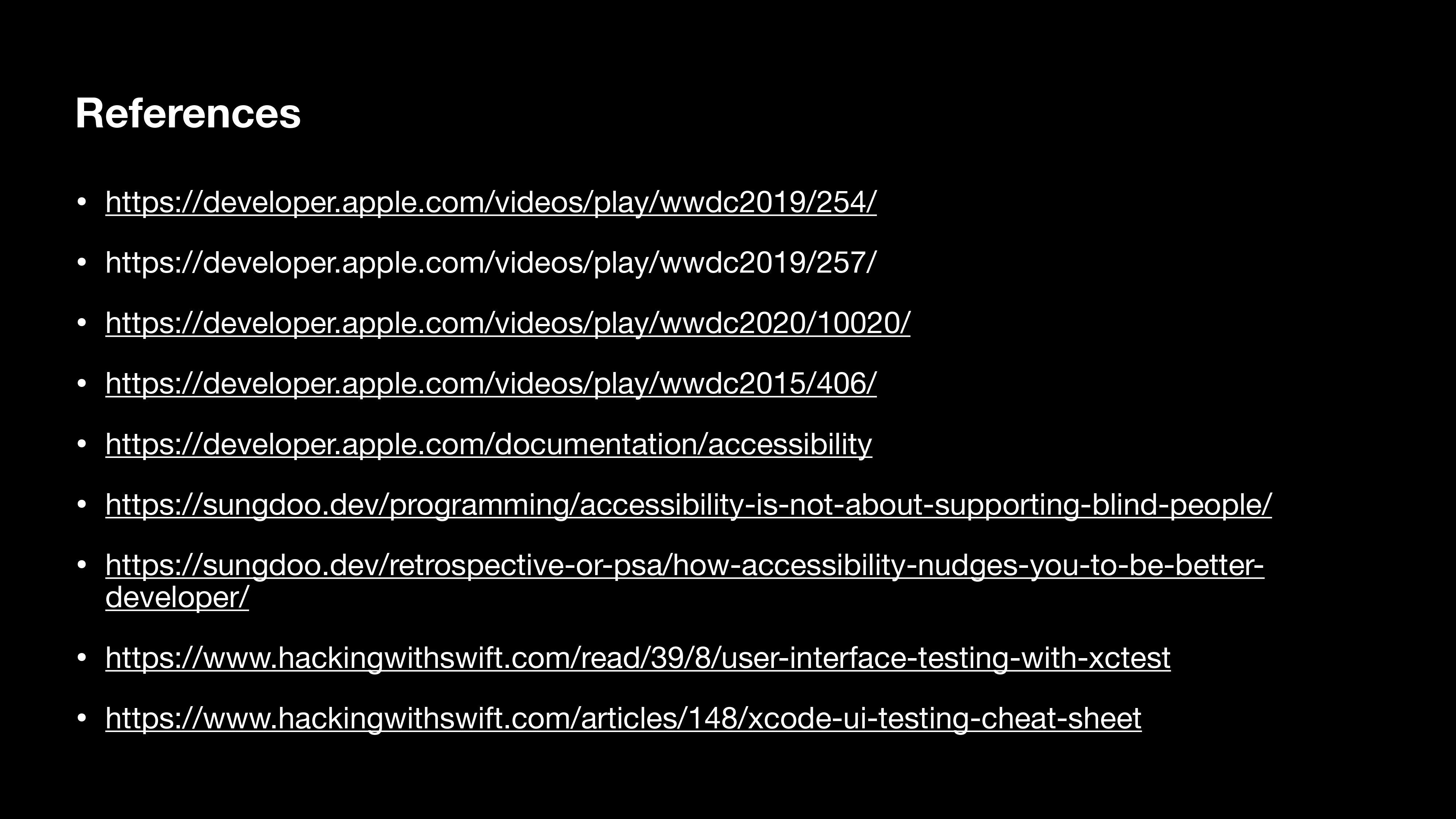Image resolution: width=1456 pixels, height=819 pixels.
Task: Click the wrapped 'developer/' link continuation
Action: point(177,597)
